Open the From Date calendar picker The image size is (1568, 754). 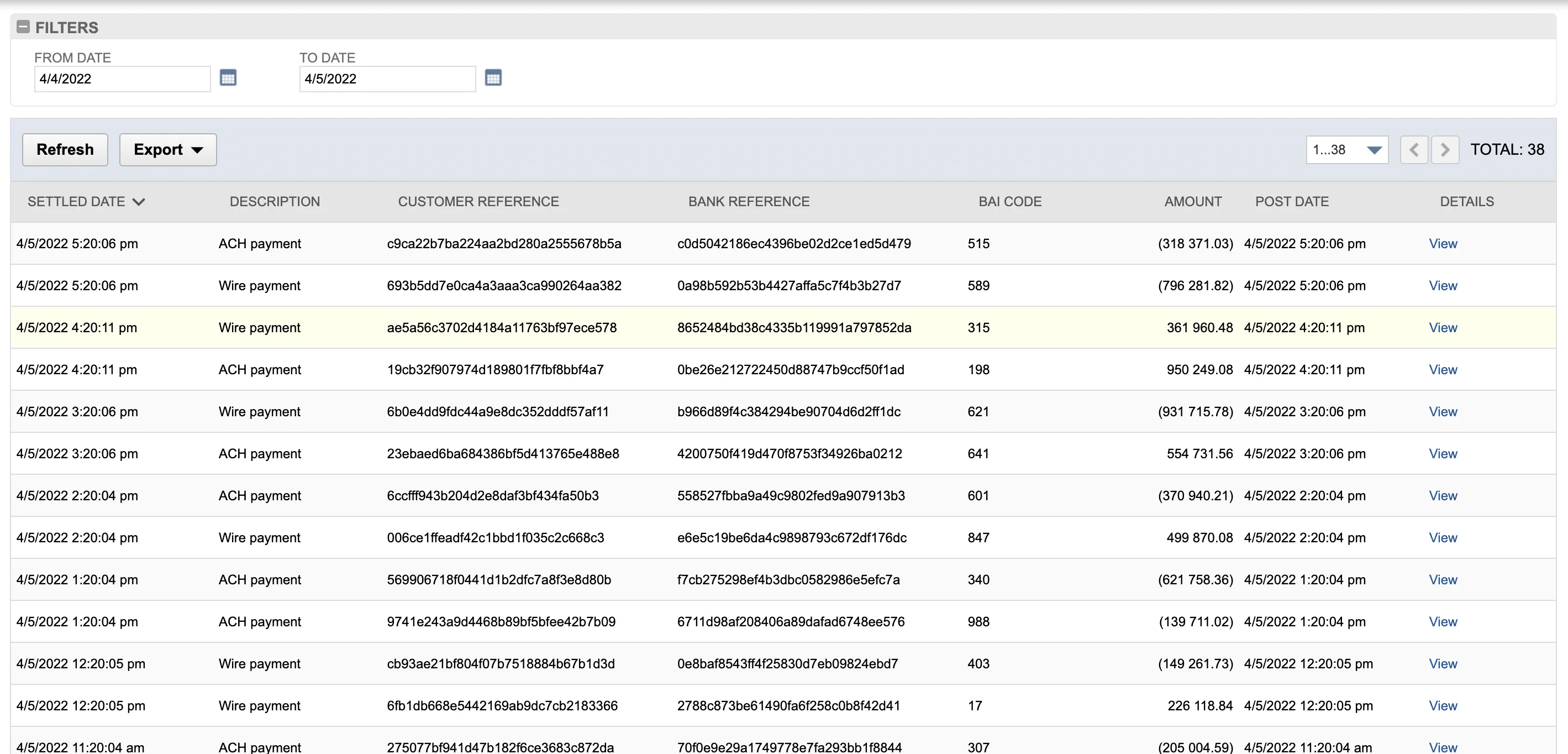(228, 78)
